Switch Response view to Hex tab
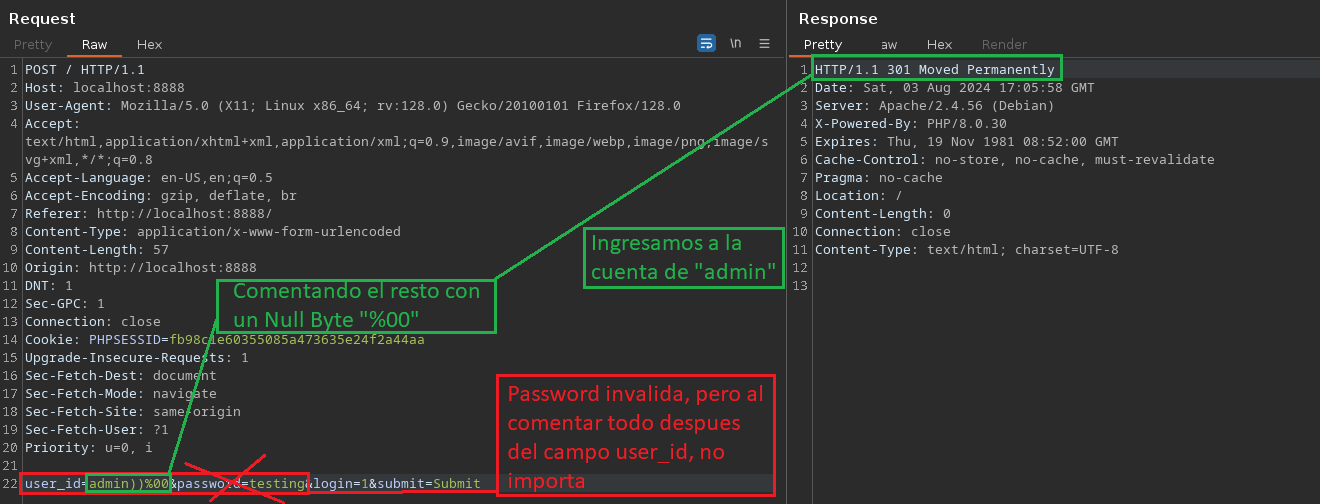The width and height of the screenshot is (1320, 504). pos(939,45)
